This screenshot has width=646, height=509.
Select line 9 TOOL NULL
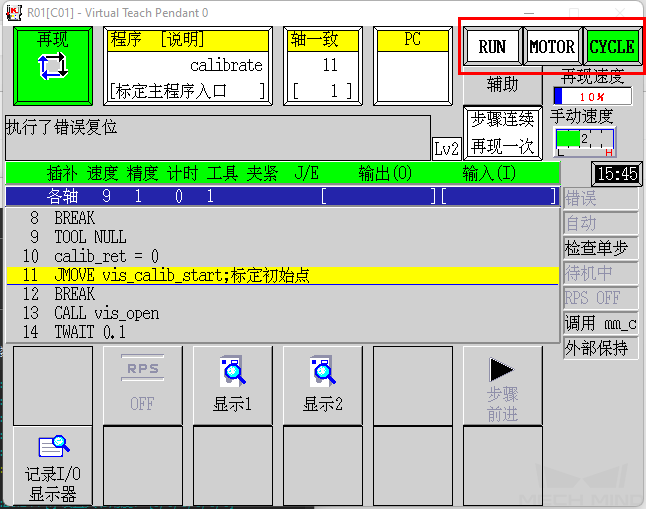point(282,237)
